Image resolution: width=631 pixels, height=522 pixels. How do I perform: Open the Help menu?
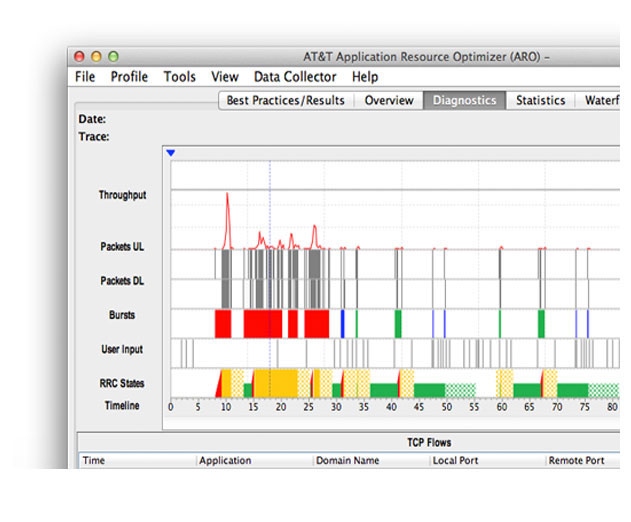pos(365,76)
